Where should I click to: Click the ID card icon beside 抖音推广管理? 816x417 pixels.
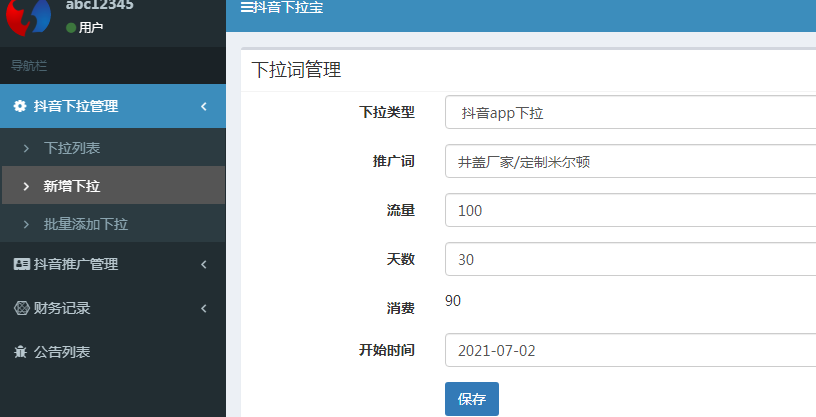click(21, 264)
